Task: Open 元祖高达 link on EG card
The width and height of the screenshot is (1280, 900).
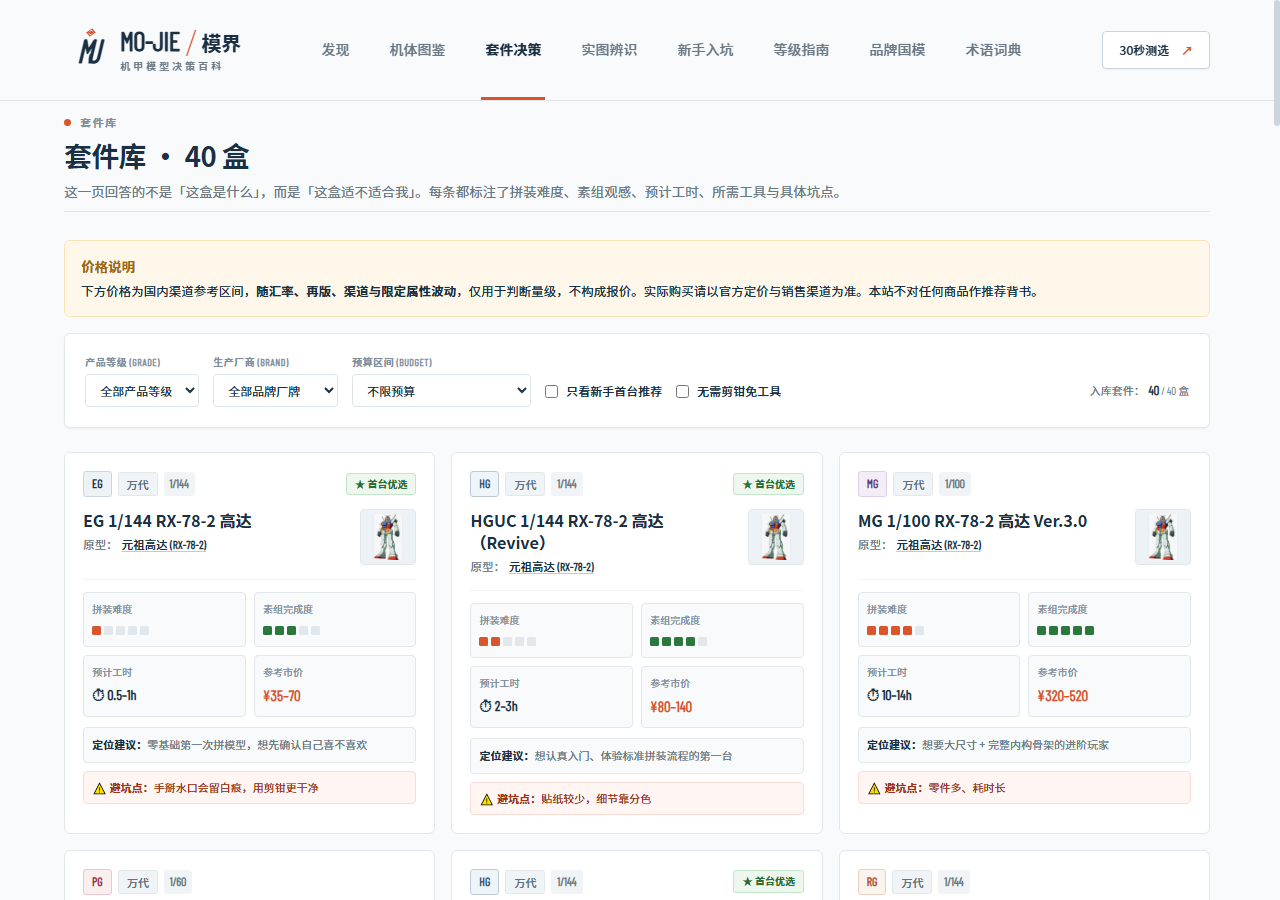Action: [164, 546]
